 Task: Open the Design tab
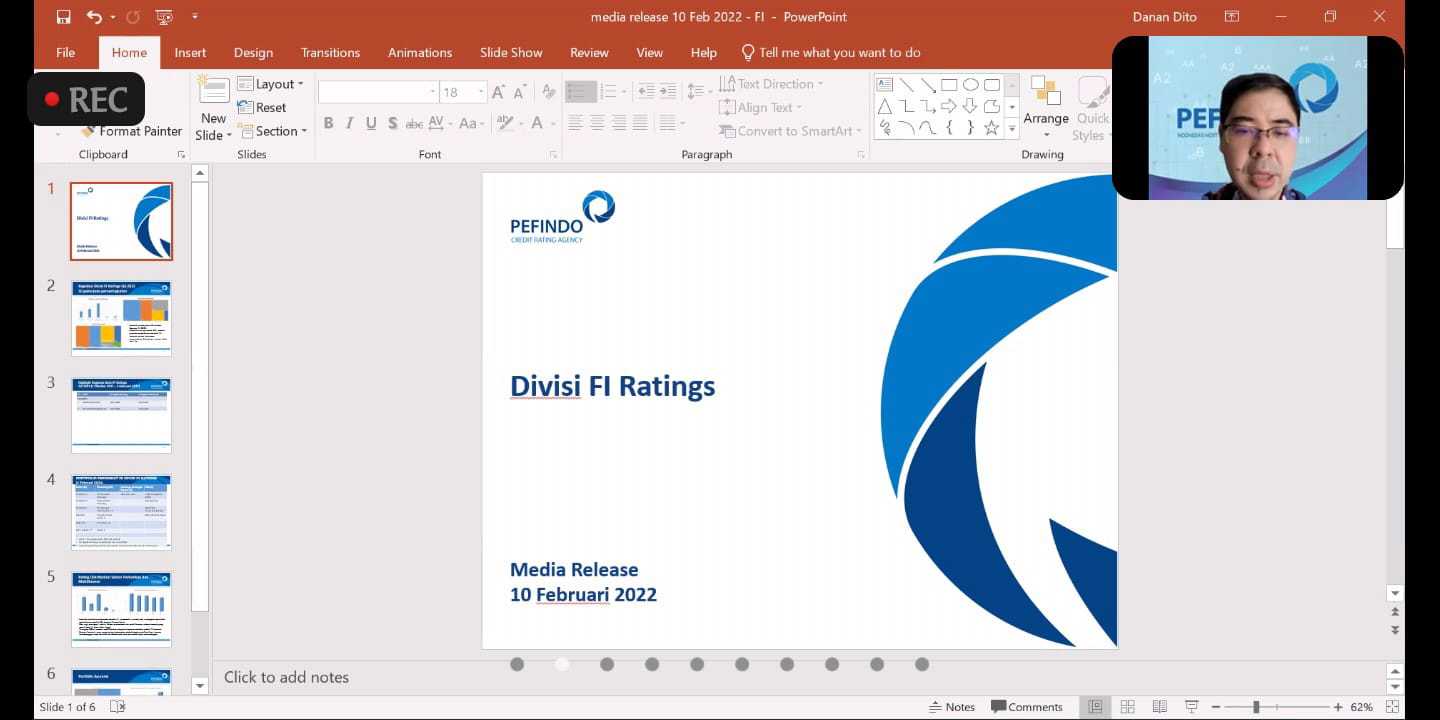point(253,52)
